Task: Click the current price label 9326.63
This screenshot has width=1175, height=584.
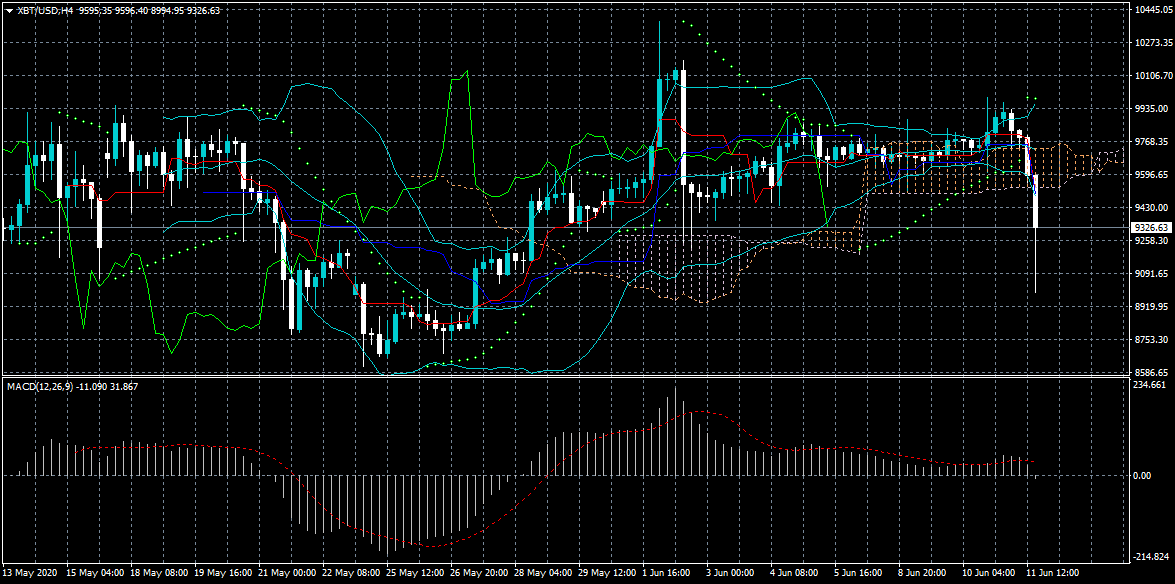Action: (x=1151, y=228)
